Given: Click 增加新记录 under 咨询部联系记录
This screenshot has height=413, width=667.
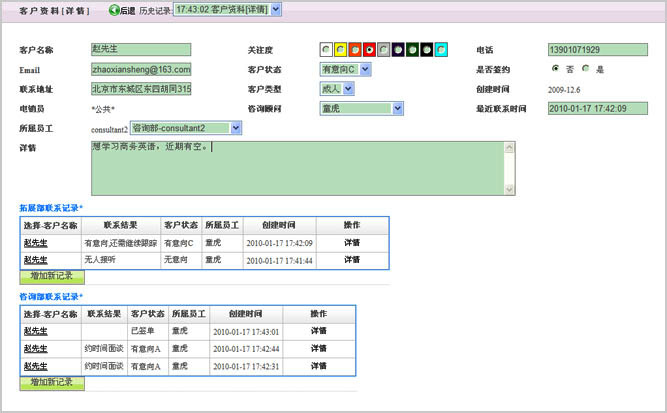Looking at the screenshot, I should click(x=52, y=382).
